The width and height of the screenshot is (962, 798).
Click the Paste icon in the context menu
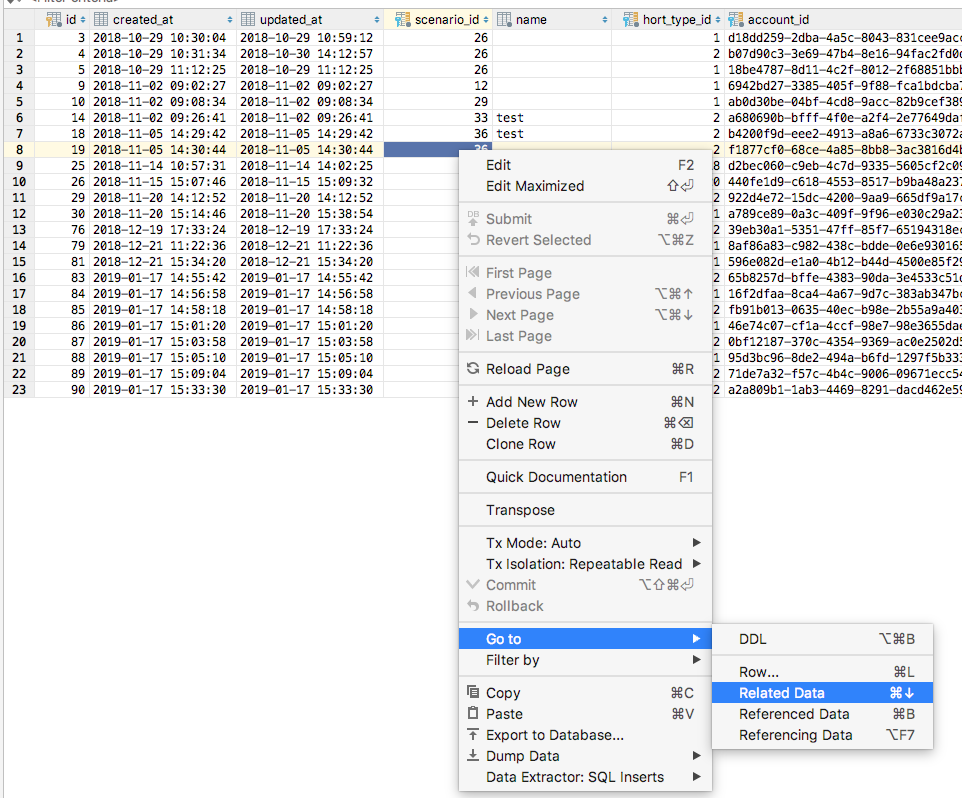tap(472, 714)
